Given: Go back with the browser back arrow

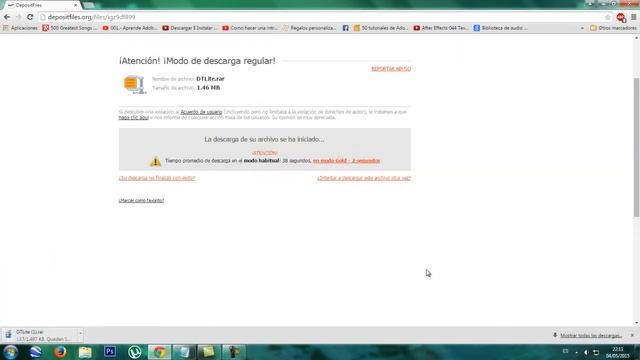Looking at the screenshot, I should pyautogui.click(x=7, y=17).
